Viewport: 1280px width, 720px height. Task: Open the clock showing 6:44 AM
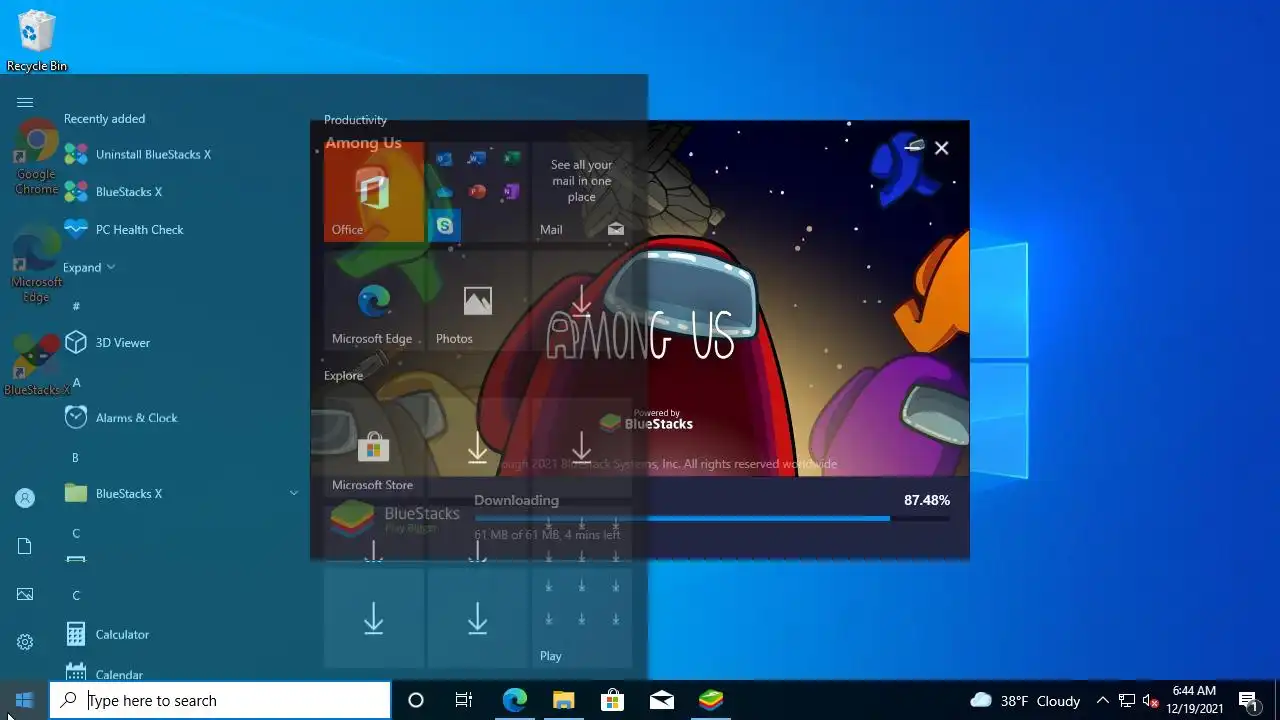1195,700
